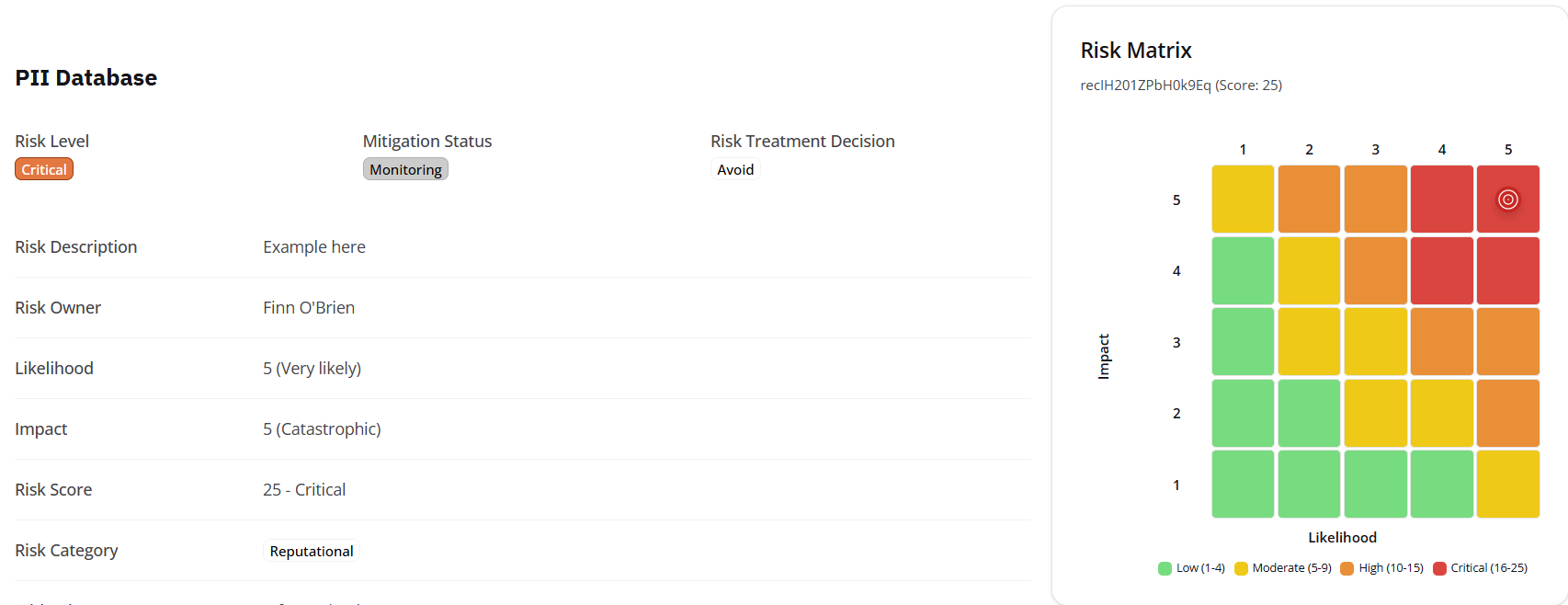Click the orange High legend swatch

[x=1347, y=568]
